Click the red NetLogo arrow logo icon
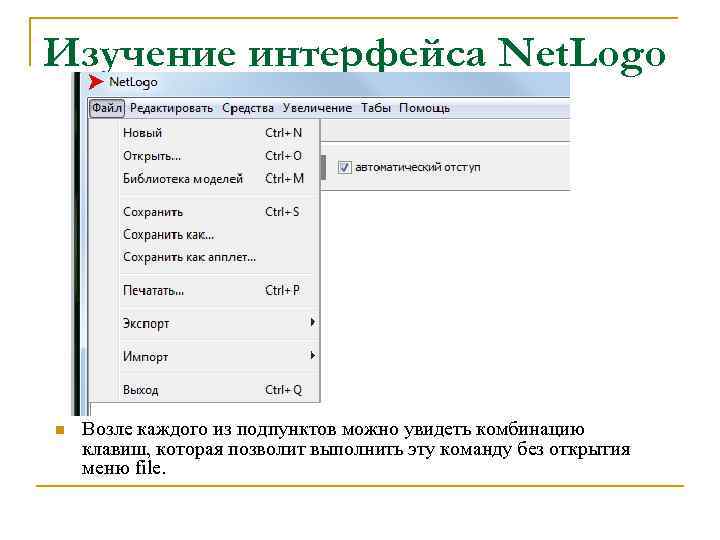Viewport: 720px width, 540px height. (x=96, y=82)
